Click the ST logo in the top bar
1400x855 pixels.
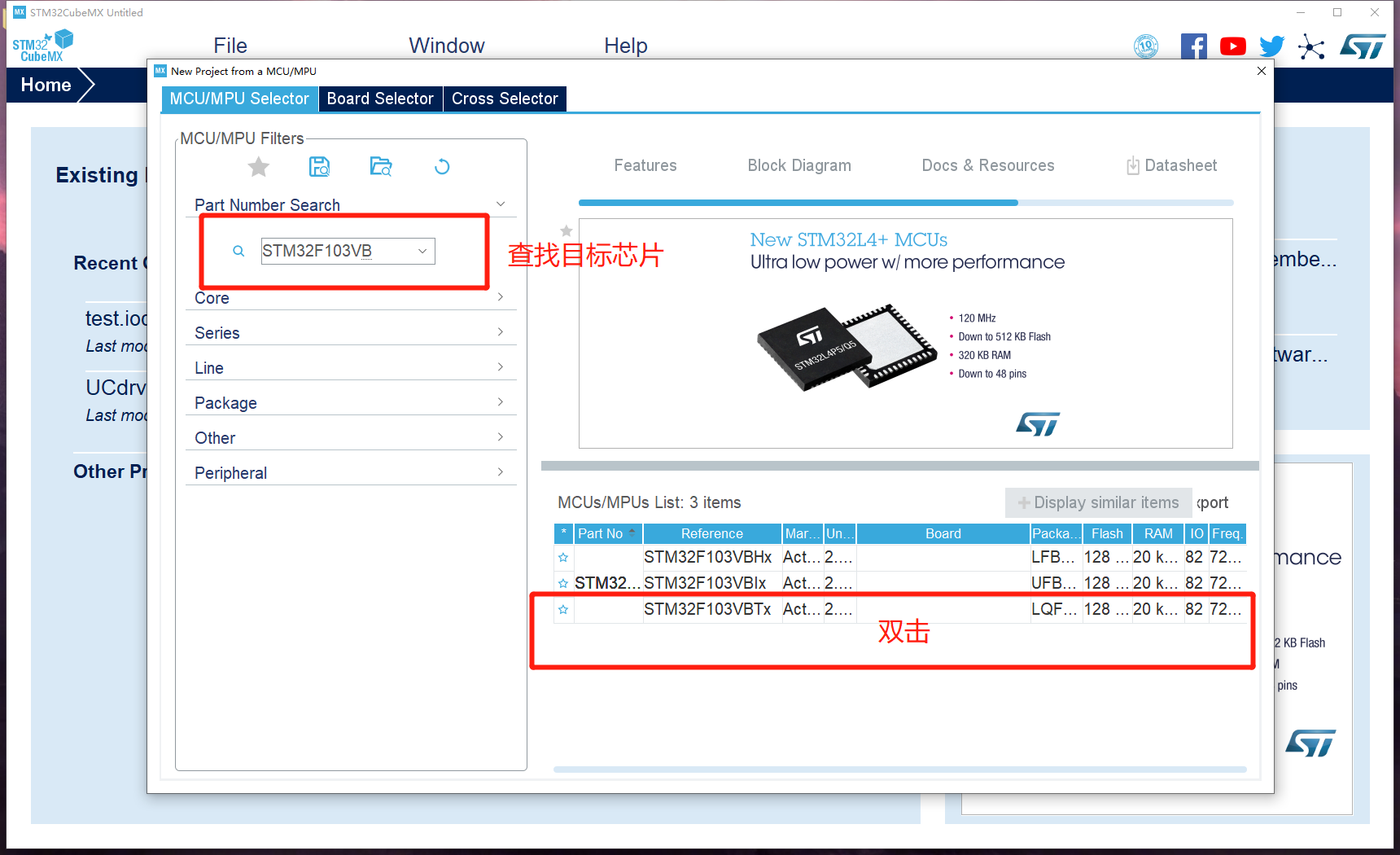coord(1363,46)
